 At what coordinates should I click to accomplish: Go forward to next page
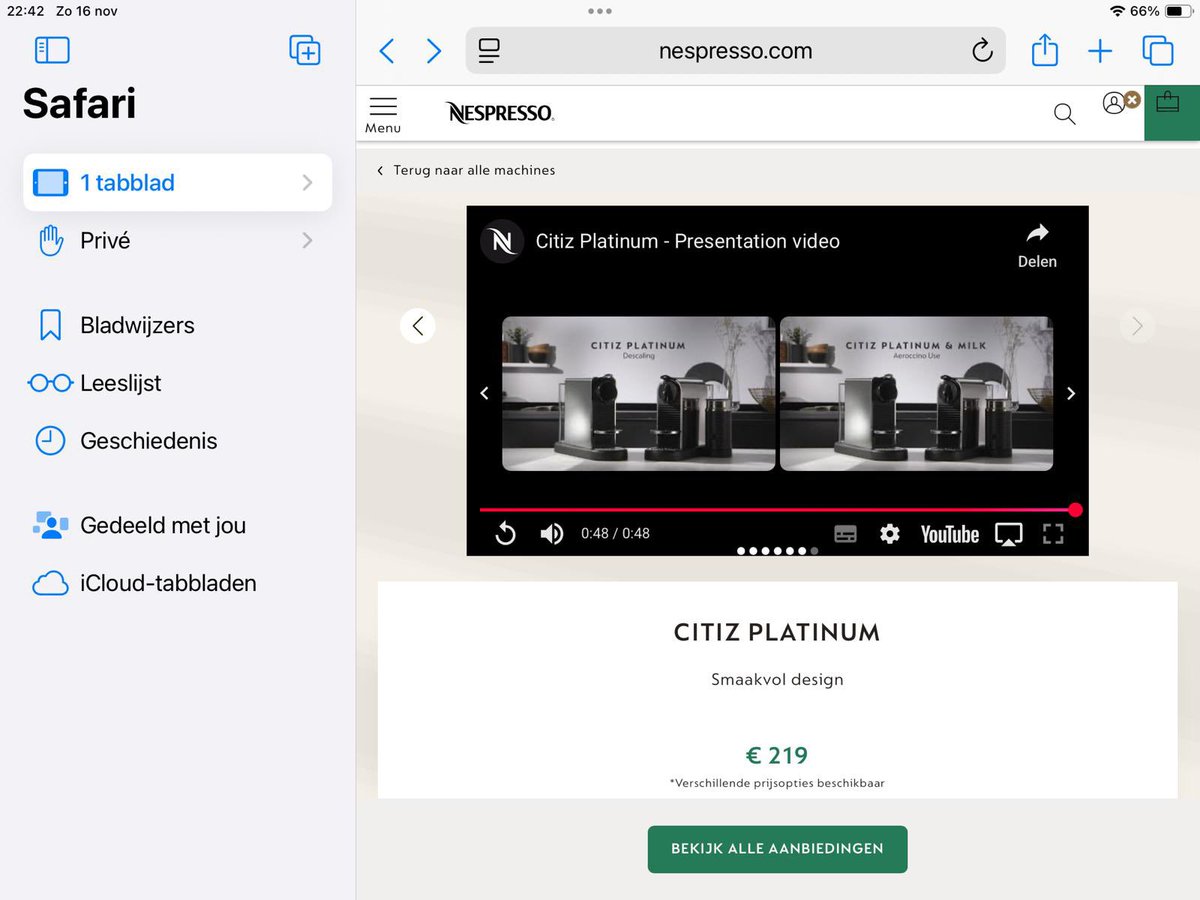(433, 51)
